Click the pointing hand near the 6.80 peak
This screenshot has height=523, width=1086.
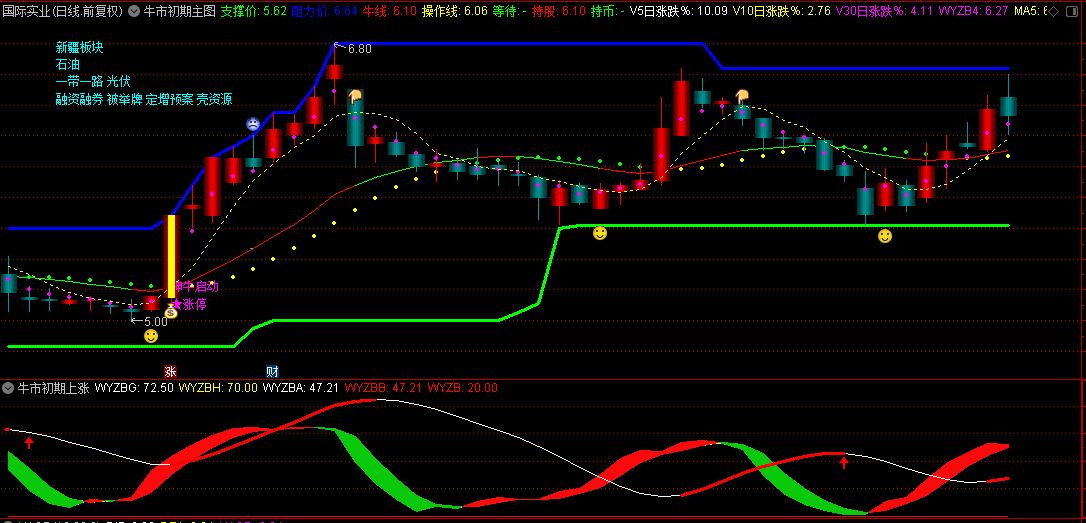tap(355, 96)
